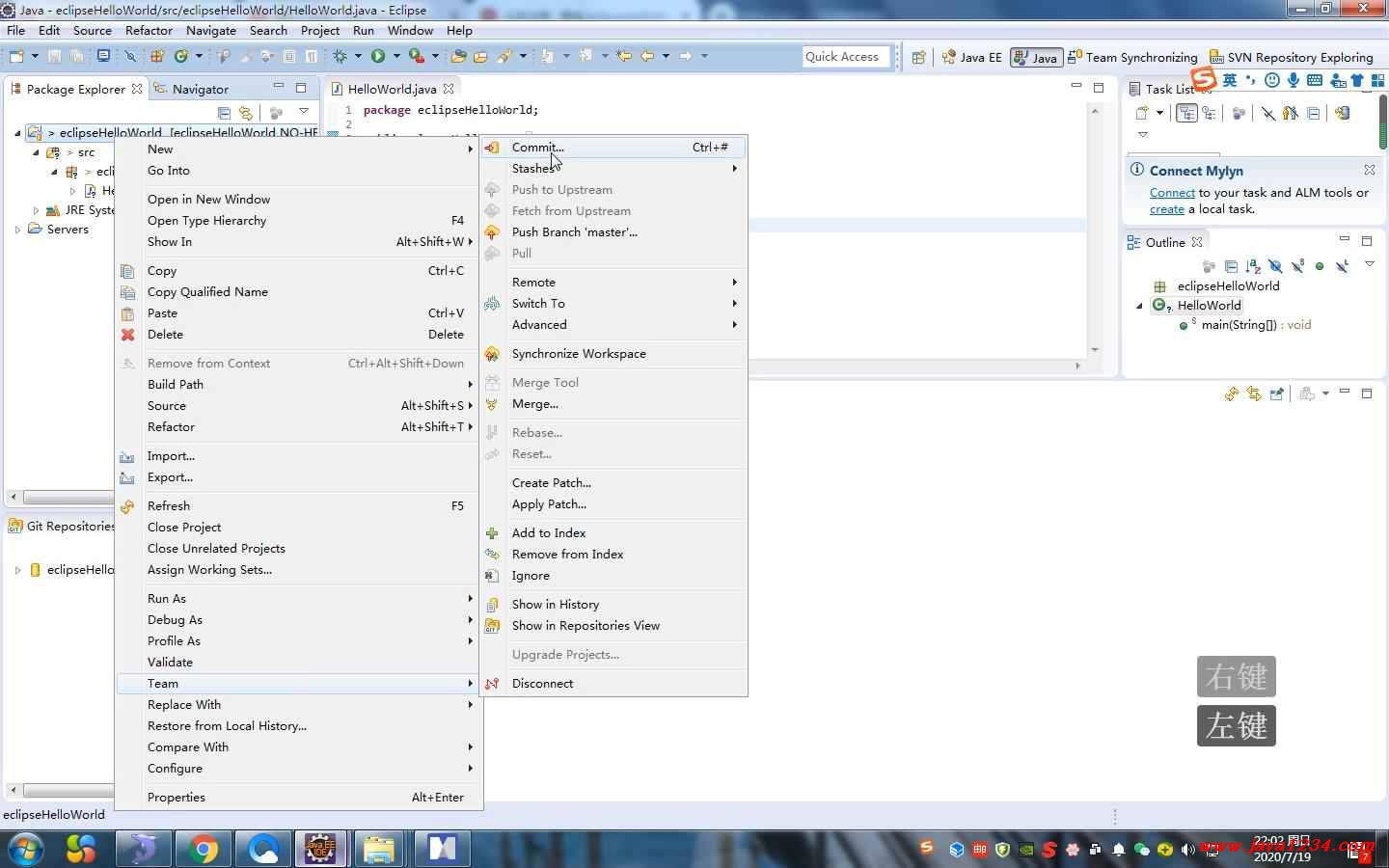Image resolution: width=1389 pixels, height=868 pixels.
Task: Toggle Hide Local Types in Outline toolbar
Action: pos(1342,265)
